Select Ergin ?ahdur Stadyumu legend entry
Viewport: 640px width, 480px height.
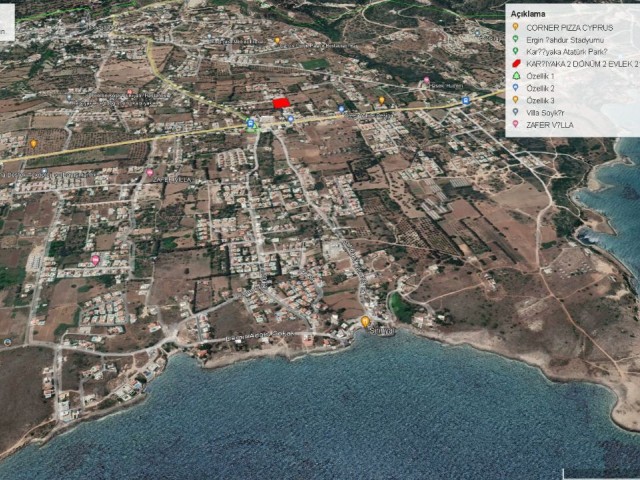point(565,40)
